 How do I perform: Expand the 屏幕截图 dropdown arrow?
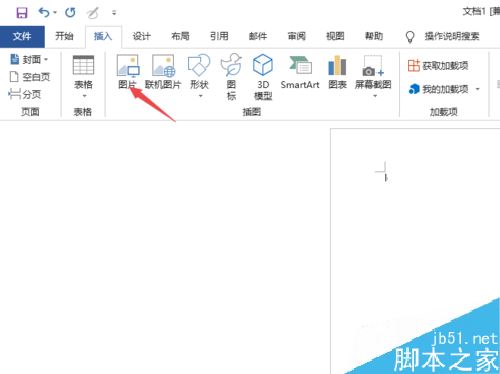point(375,96)
